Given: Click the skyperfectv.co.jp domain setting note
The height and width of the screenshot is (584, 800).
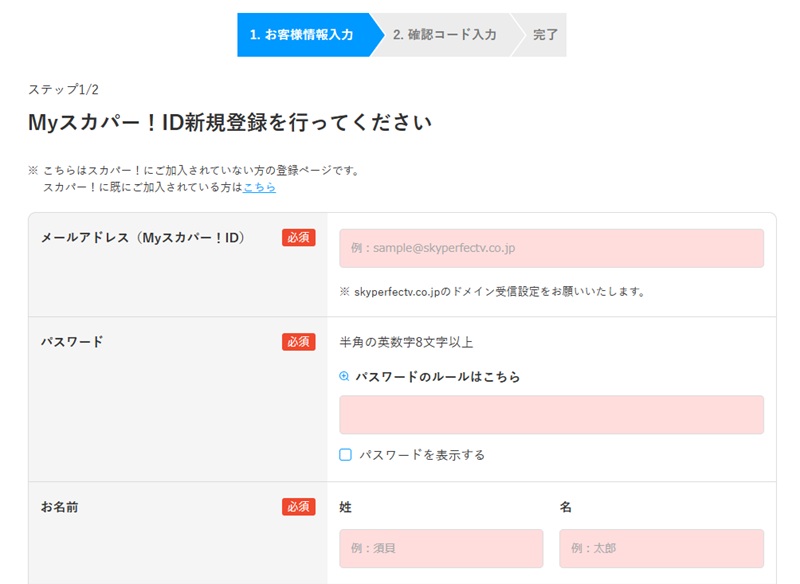Looking at the screenshot, I should (x=492, y=292).
